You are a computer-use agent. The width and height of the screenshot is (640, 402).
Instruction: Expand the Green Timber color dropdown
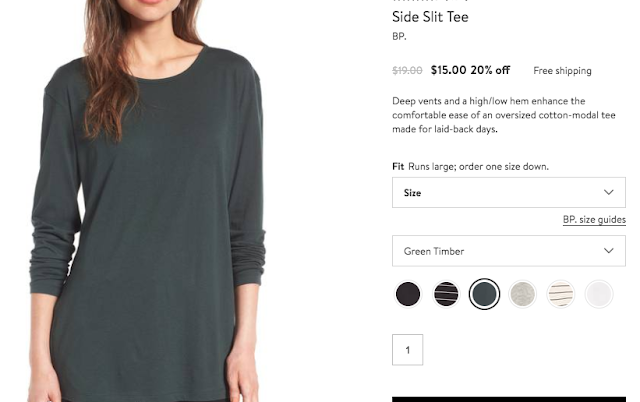click(509, 251)
